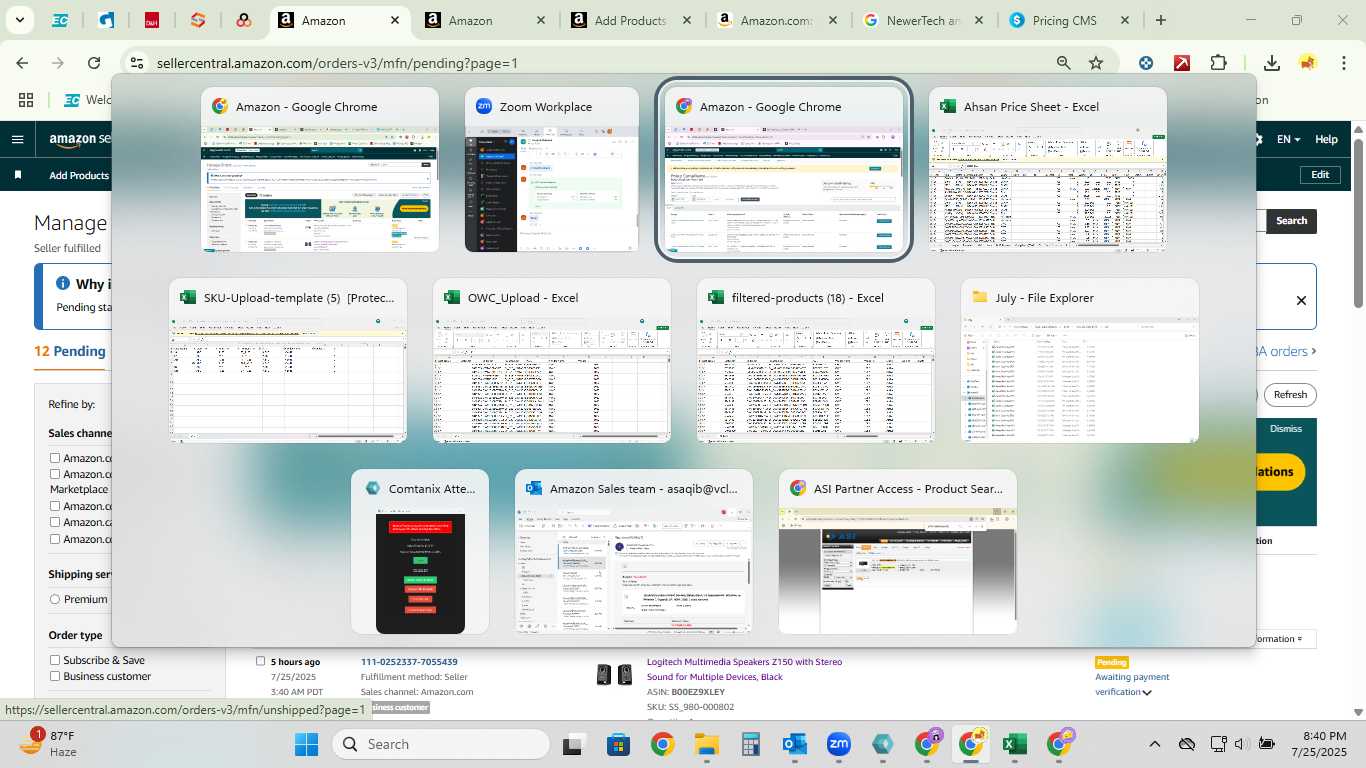The height and width of the screenshot is (768, 1366).
Task: Switch to filtered-products (18) Excel window
Action: click(816, 361)
